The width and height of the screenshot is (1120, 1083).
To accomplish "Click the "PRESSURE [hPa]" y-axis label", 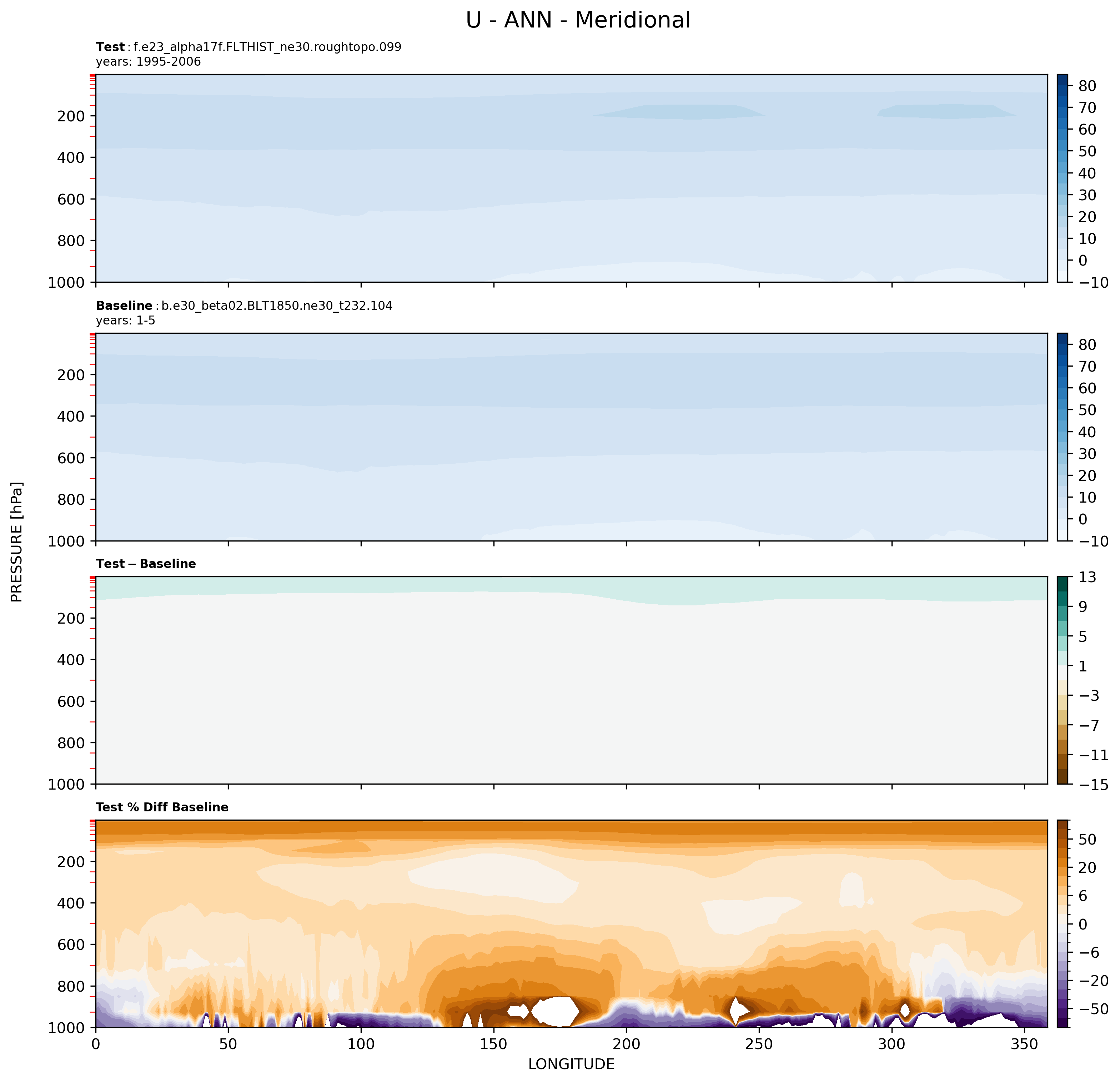I will [17, 542].
